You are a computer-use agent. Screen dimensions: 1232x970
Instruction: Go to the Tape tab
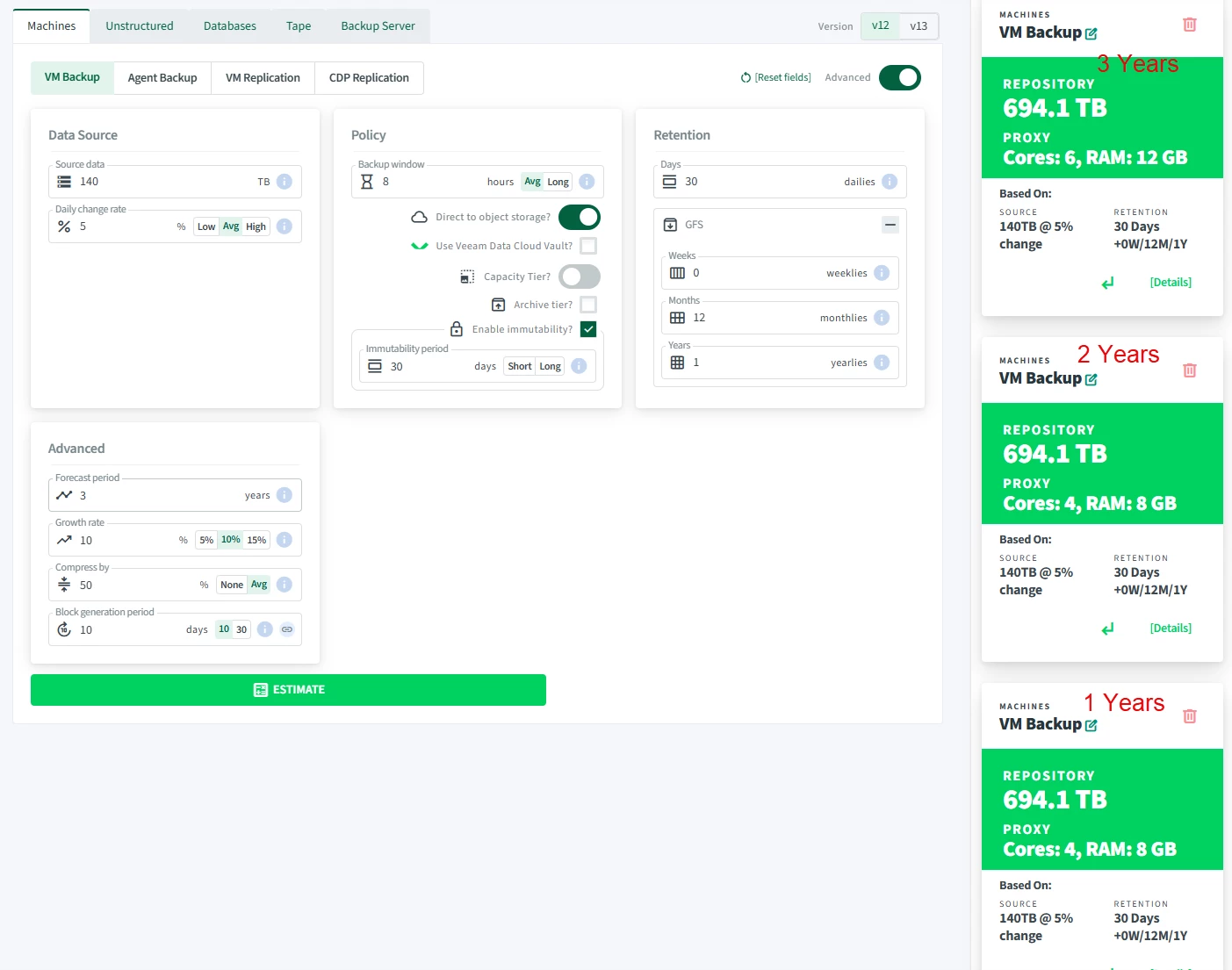click(299, 26)
